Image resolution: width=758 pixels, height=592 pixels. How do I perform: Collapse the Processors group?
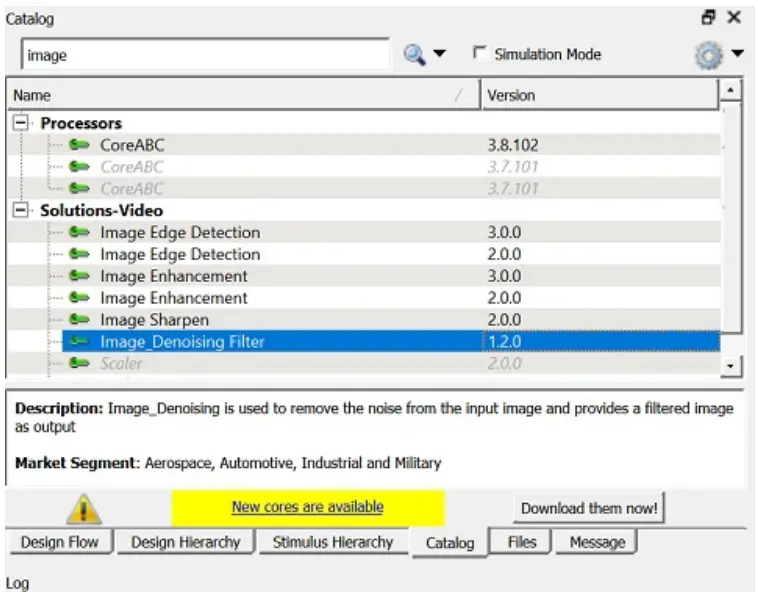20,124
